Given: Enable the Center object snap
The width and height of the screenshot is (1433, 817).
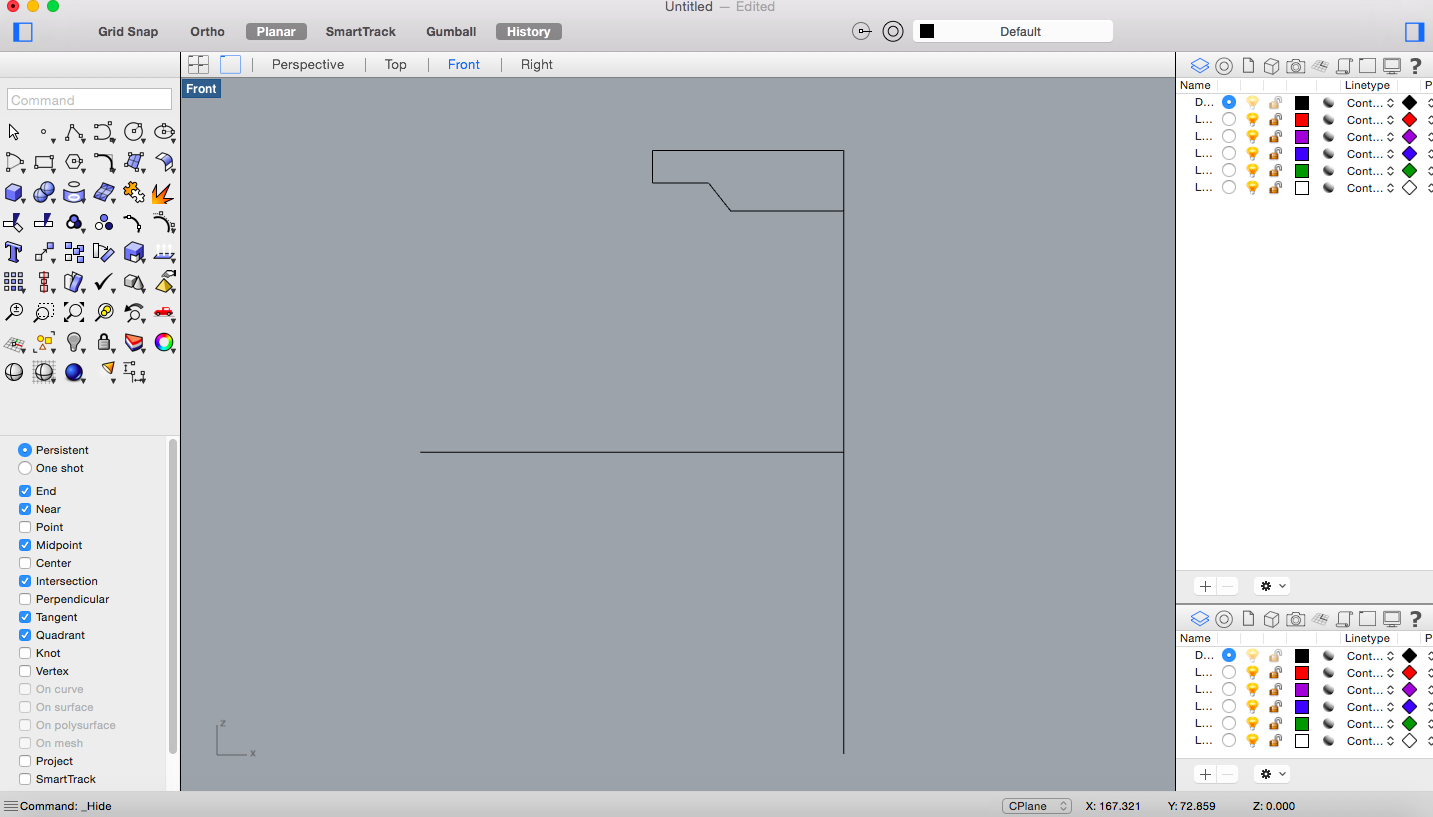Looking at the screenshot, I should click(x=25, y=563).
